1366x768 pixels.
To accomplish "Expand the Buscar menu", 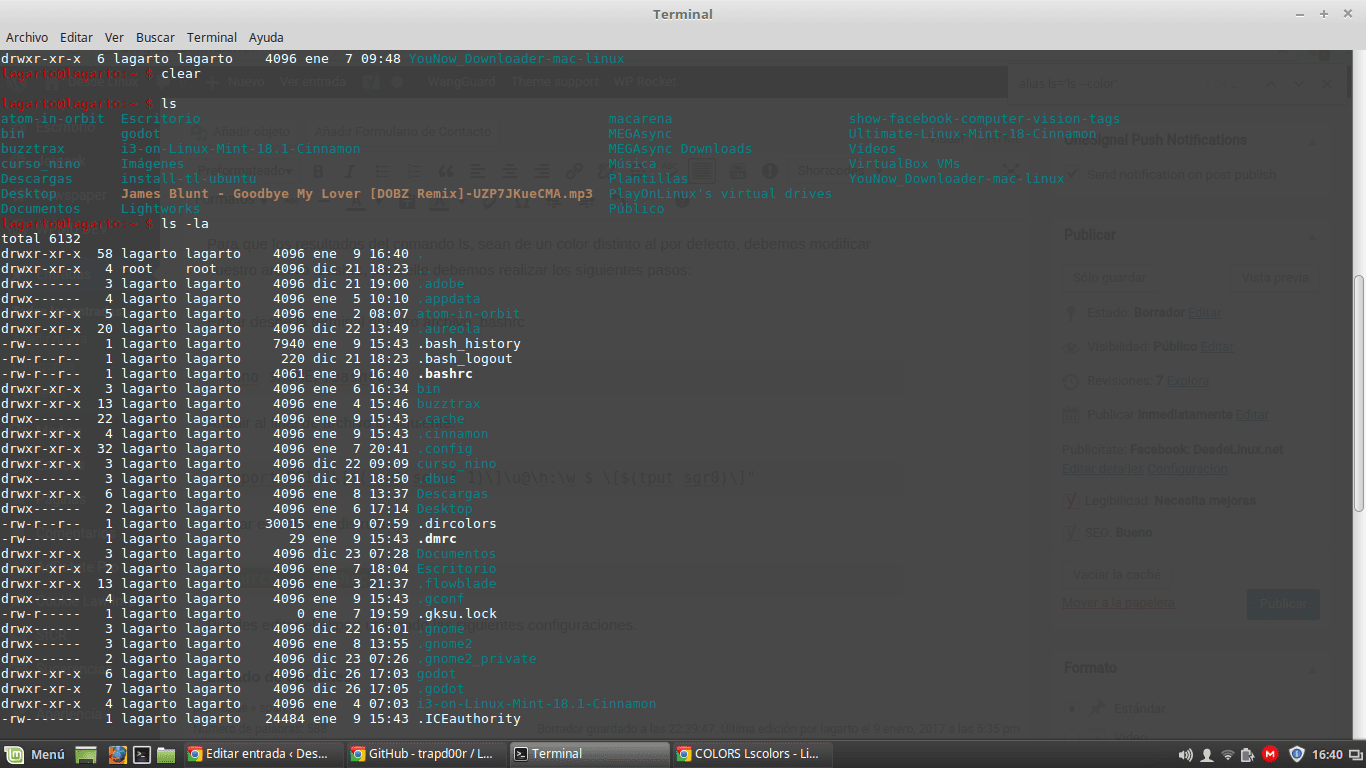I will [155, 37].
